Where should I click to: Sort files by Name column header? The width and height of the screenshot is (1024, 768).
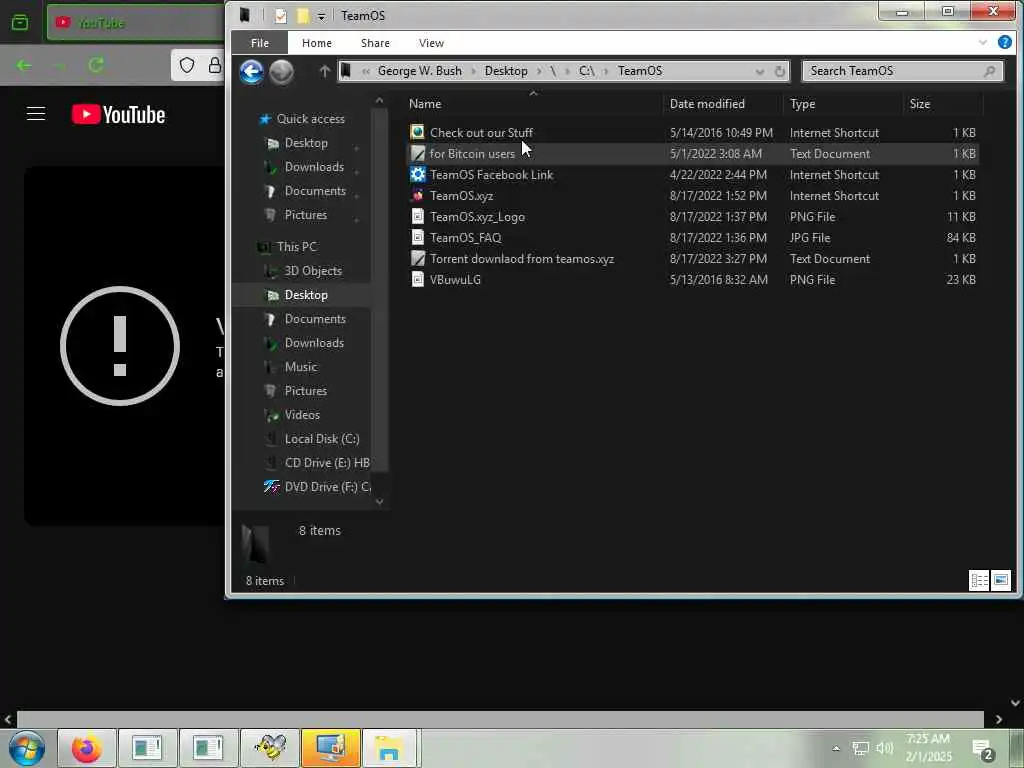tap(533, 104)
